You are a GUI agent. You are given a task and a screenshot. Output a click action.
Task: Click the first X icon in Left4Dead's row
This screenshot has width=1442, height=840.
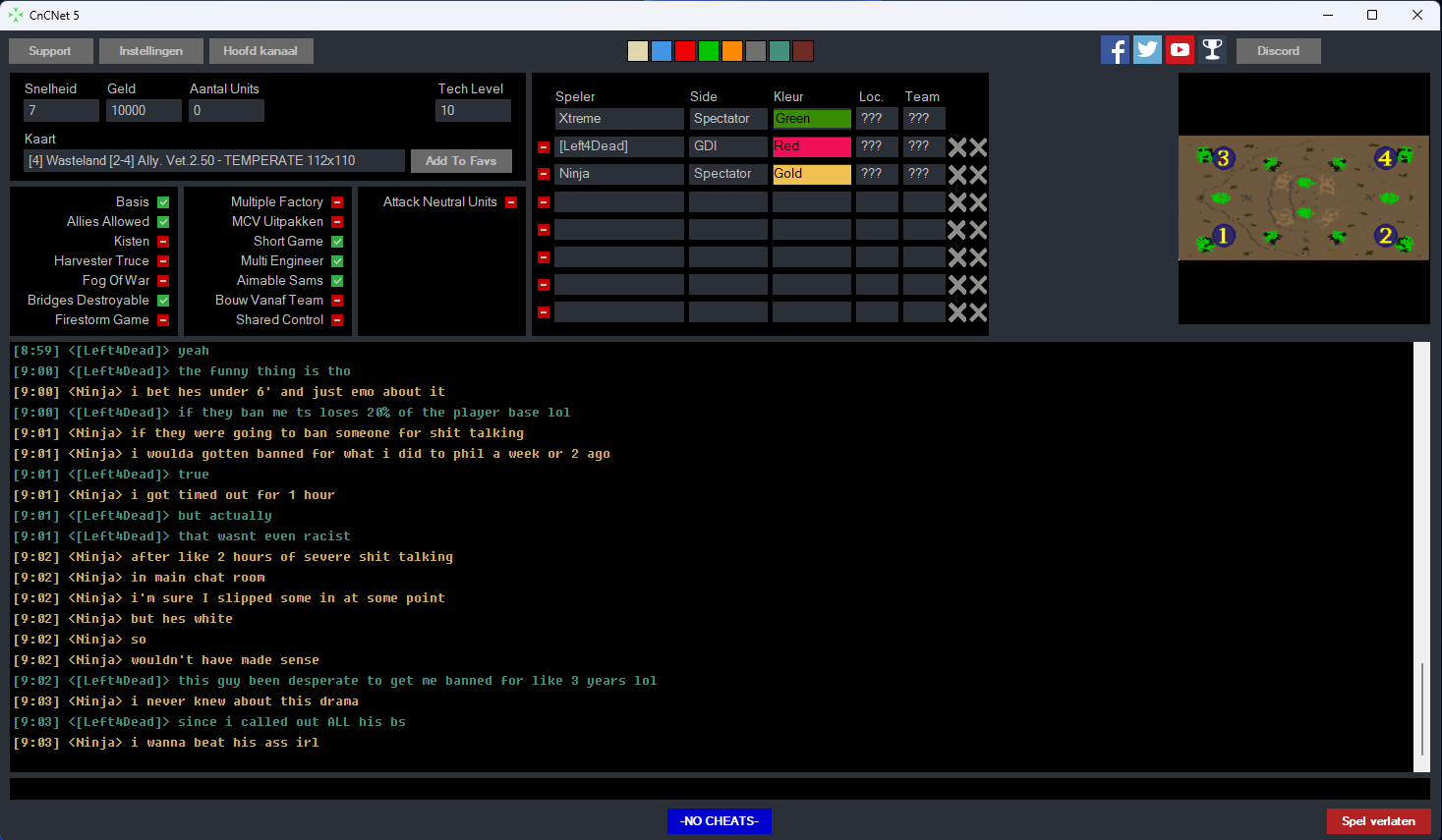956,146
